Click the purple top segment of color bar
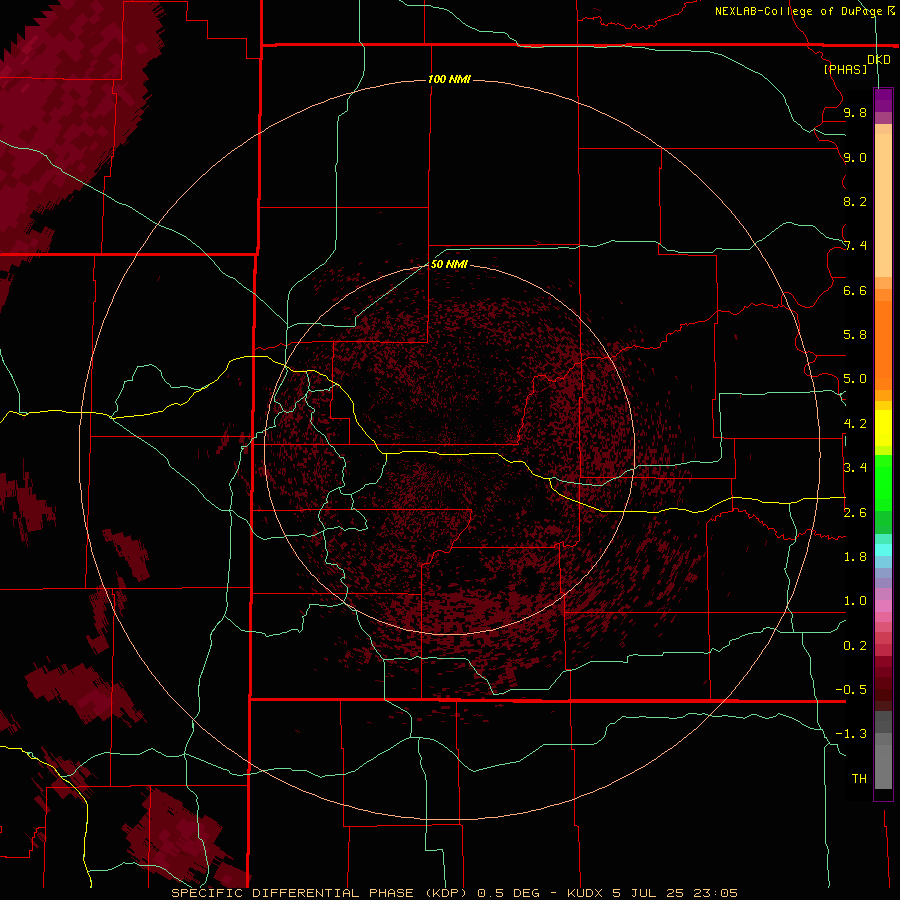900x900 pixels. [883, 100]
